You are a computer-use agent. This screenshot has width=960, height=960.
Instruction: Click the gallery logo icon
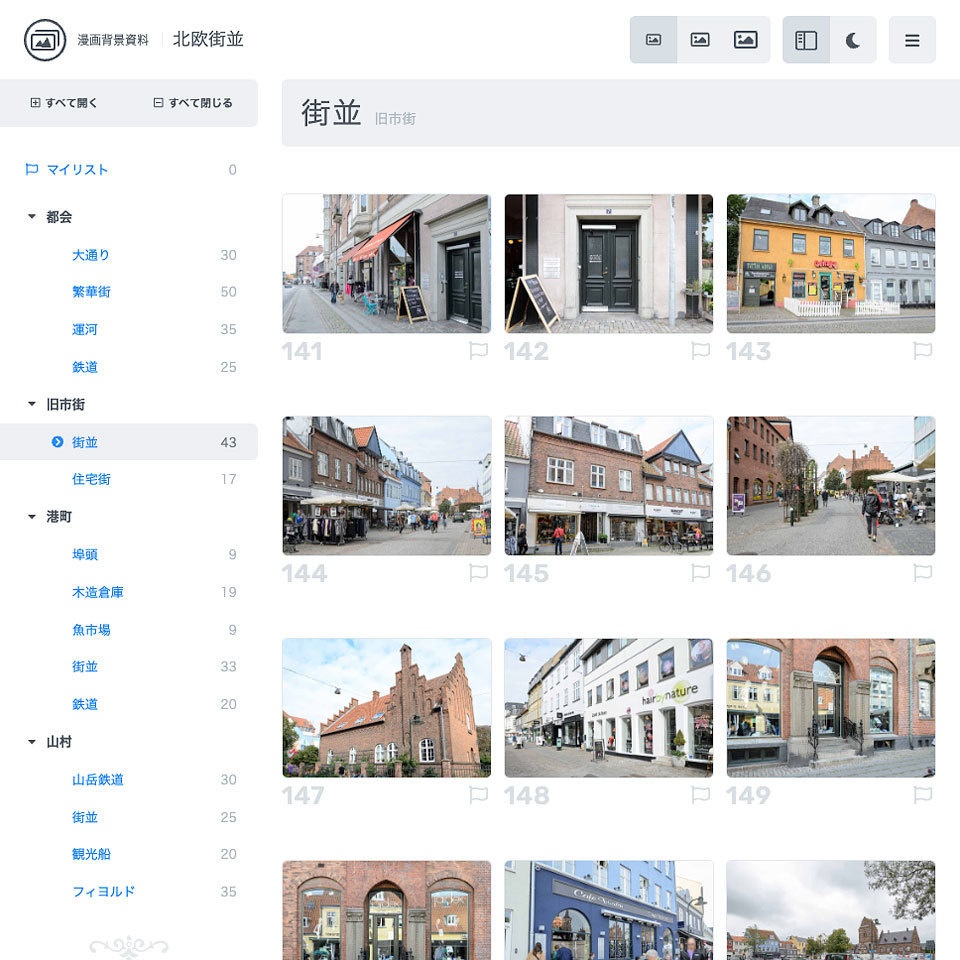45,40
